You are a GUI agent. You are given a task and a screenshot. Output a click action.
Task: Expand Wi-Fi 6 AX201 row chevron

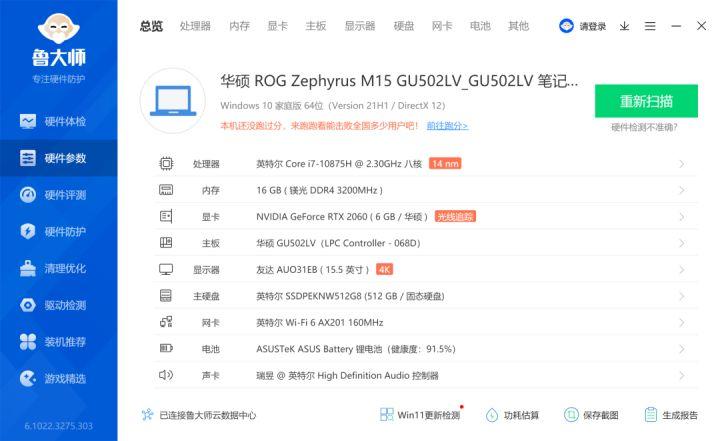[x=681, y=322]
